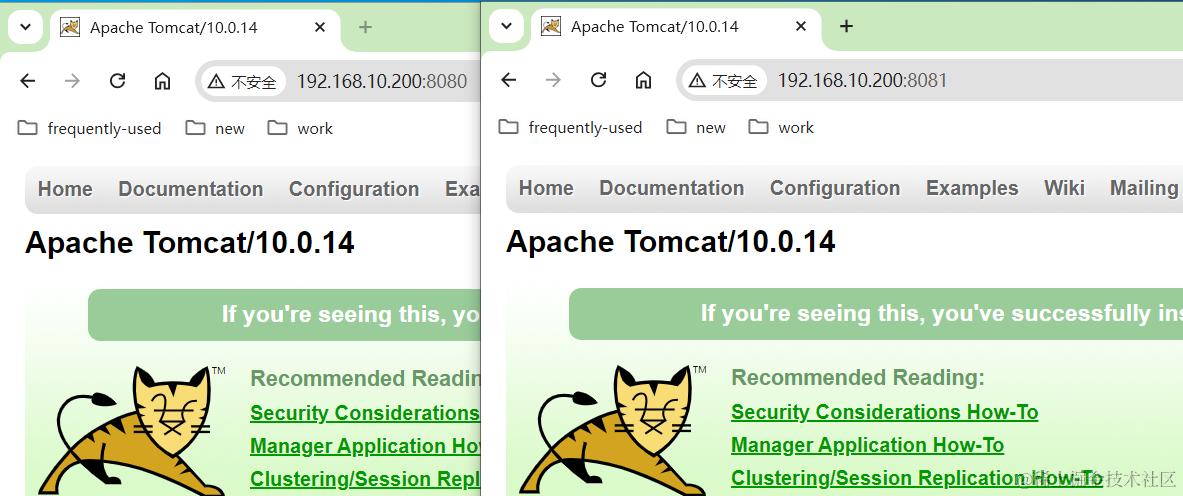Open Documentation in the left Tomcat page
The image size is (1183, 496).
(191, 189)
